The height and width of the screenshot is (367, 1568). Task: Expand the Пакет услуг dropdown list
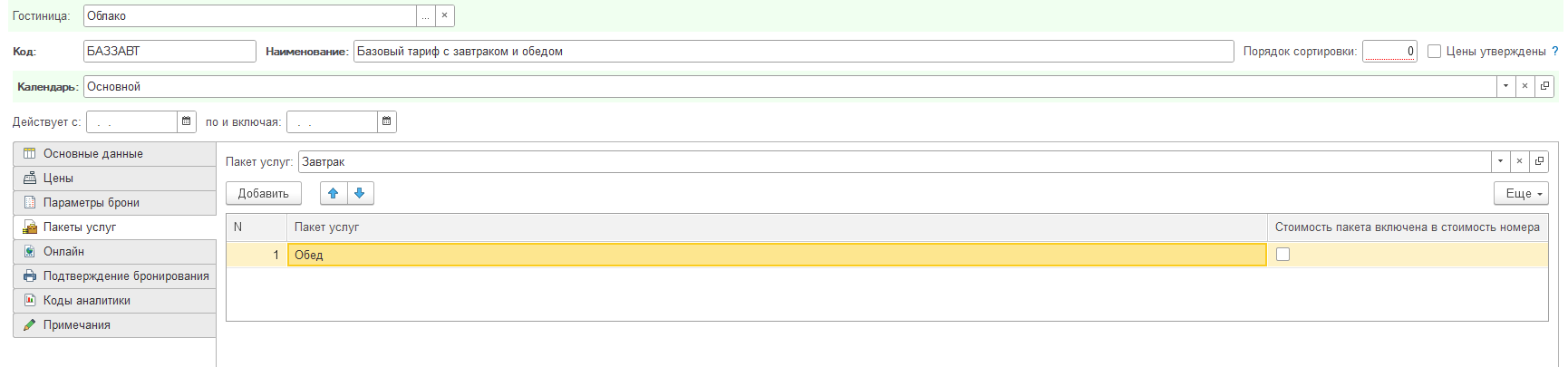pyautogui.click(x=1500, y=161)
